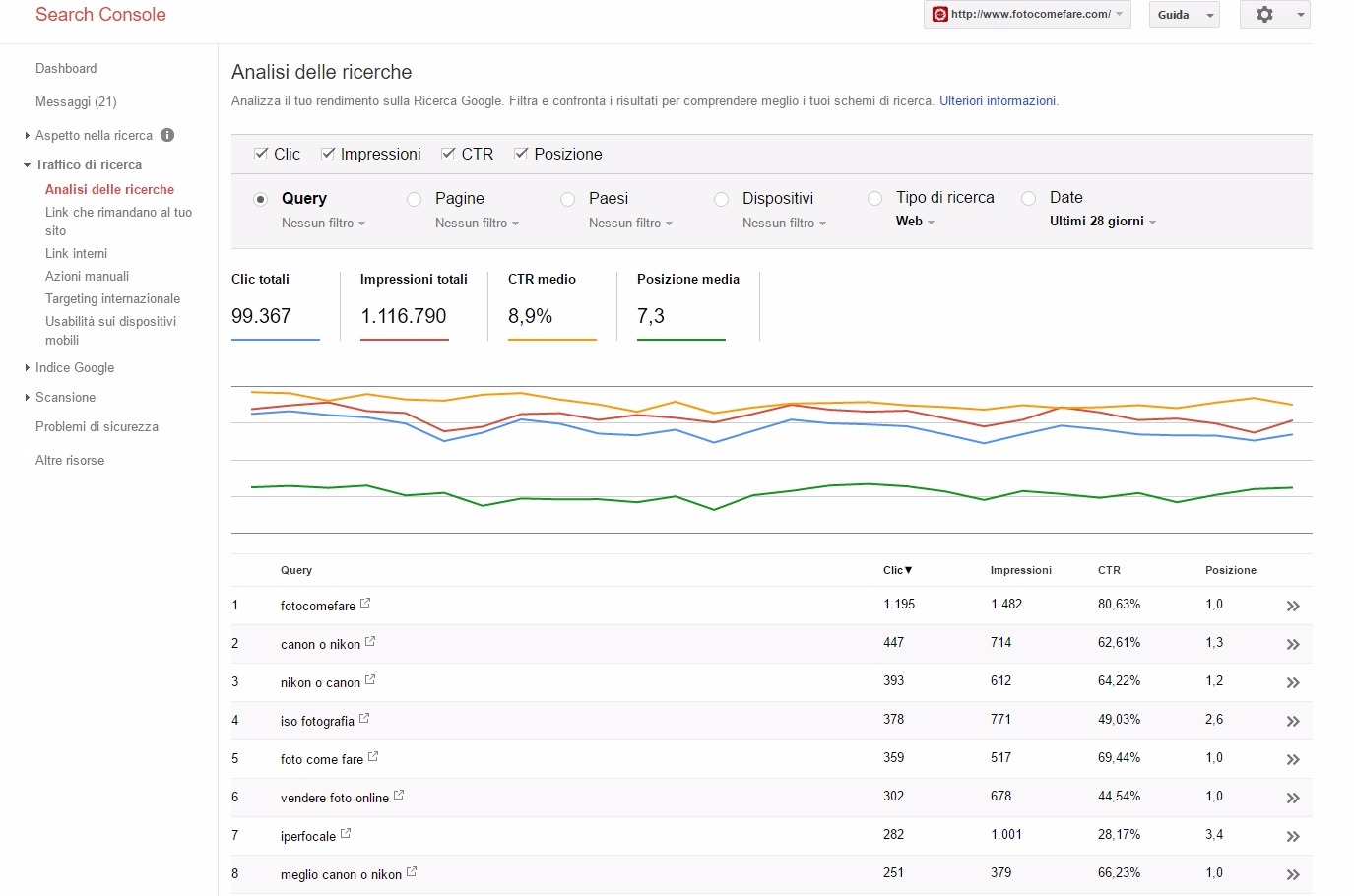
Task: Toggle the Posizione checkbox
Action: (521, 154)
